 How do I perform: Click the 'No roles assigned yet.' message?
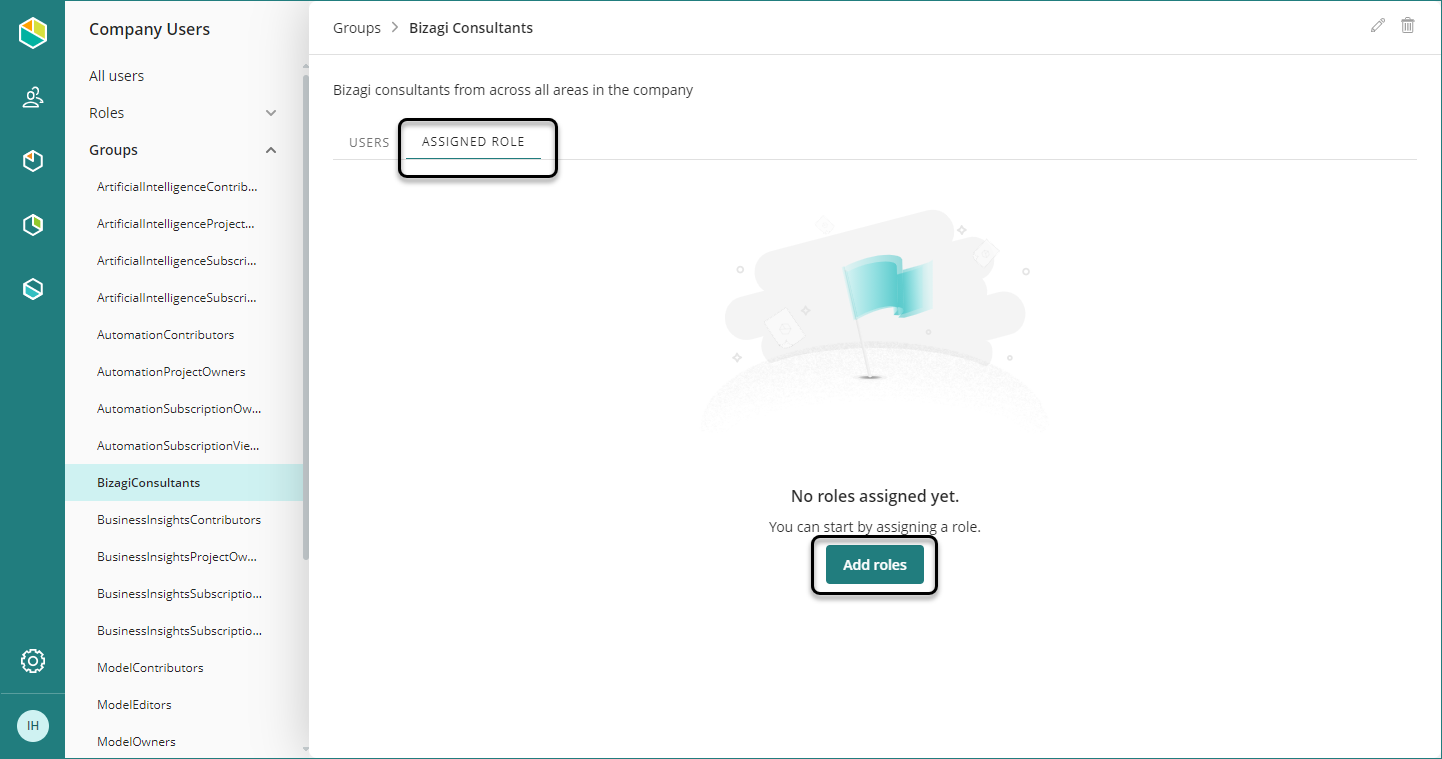[875, 496]
